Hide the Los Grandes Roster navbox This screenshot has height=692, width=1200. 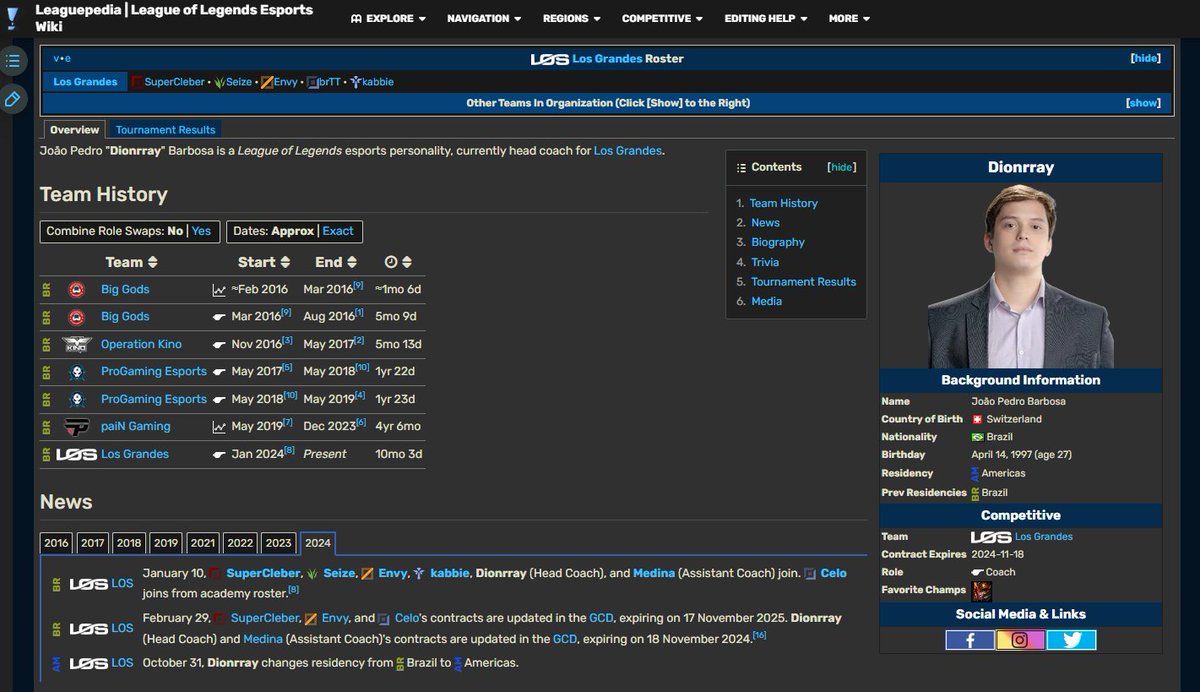pyautogui.click(x=1145, y=58)
